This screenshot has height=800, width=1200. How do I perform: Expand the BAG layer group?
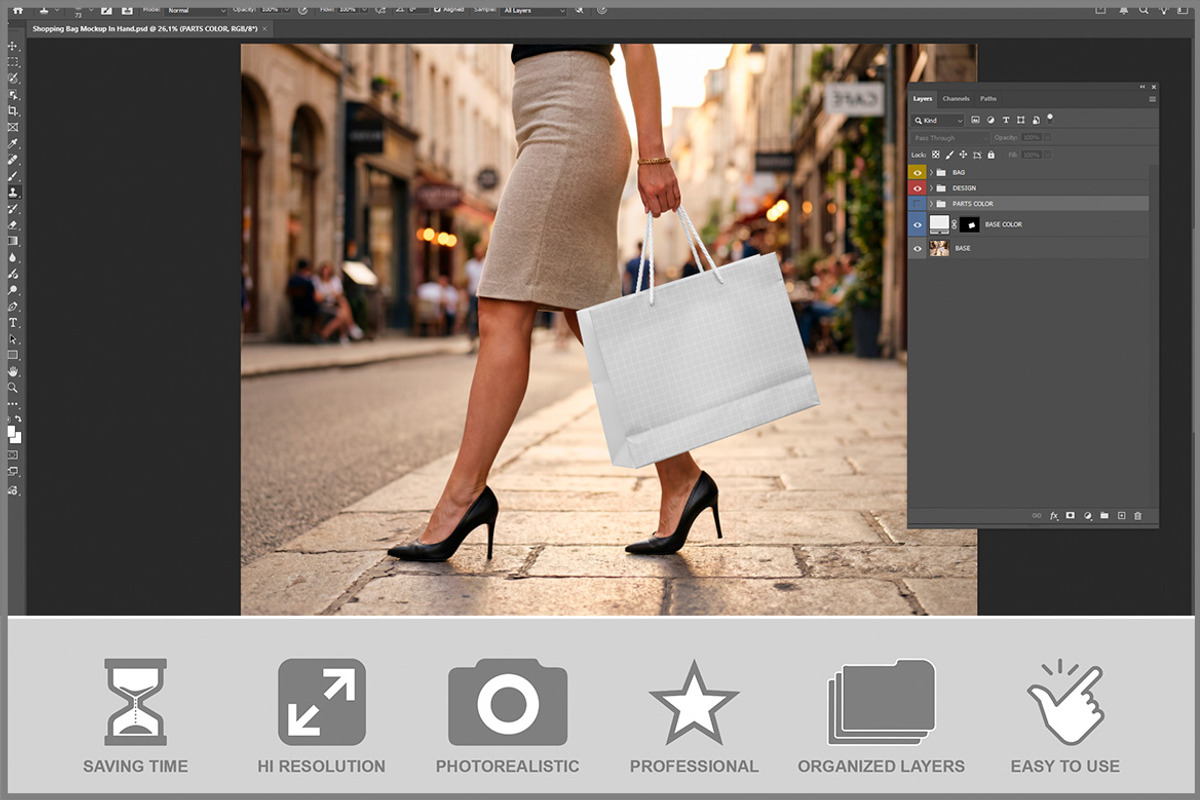coord(931,172)
